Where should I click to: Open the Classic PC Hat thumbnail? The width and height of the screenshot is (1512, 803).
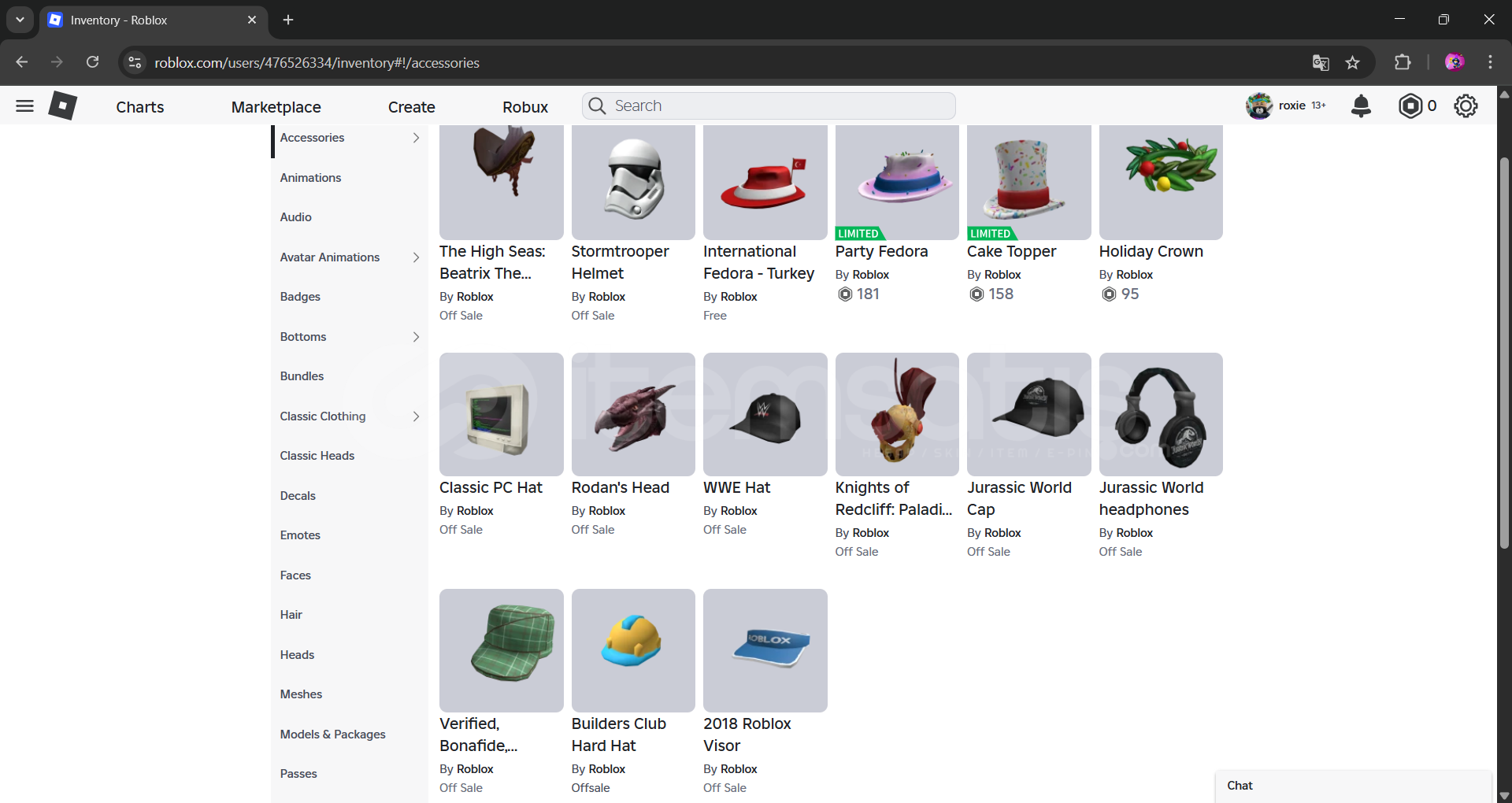pos(501,414)
